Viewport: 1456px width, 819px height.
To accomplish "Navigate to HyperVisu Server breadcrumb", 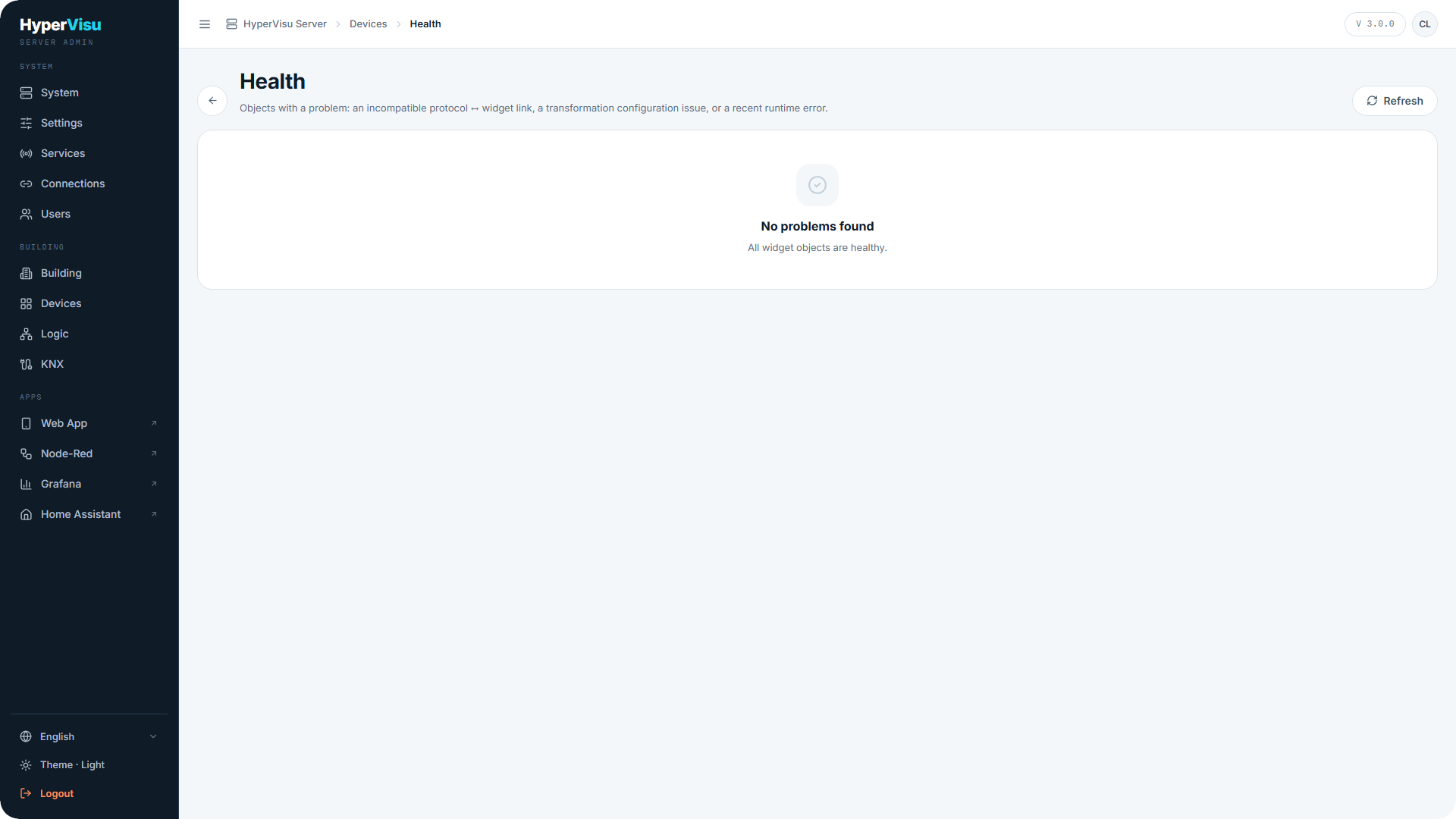I will coord(285,24).
